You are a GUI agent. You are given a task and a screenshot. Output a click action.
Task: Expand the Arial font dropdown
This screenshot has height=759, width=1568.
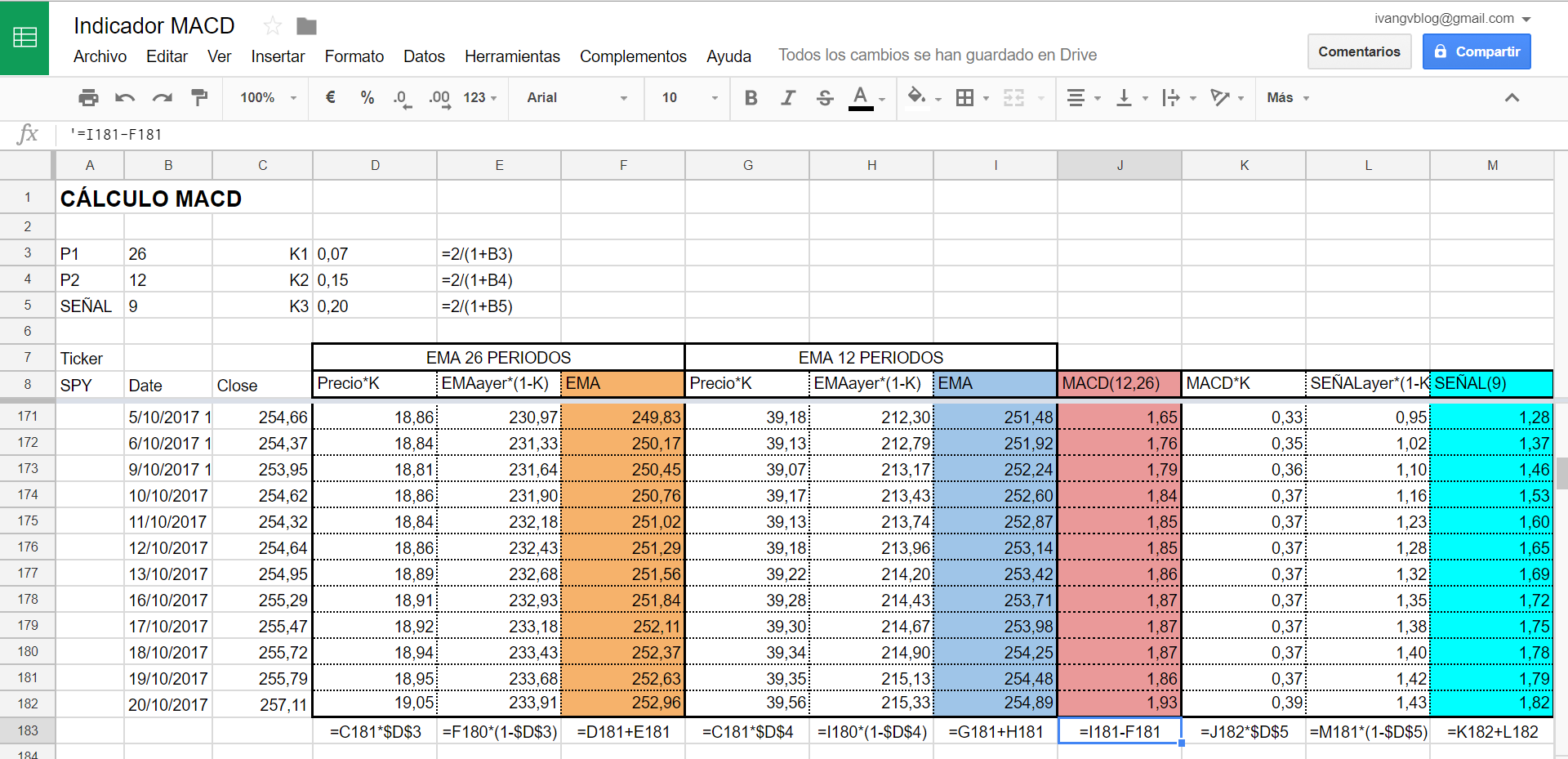577,98
